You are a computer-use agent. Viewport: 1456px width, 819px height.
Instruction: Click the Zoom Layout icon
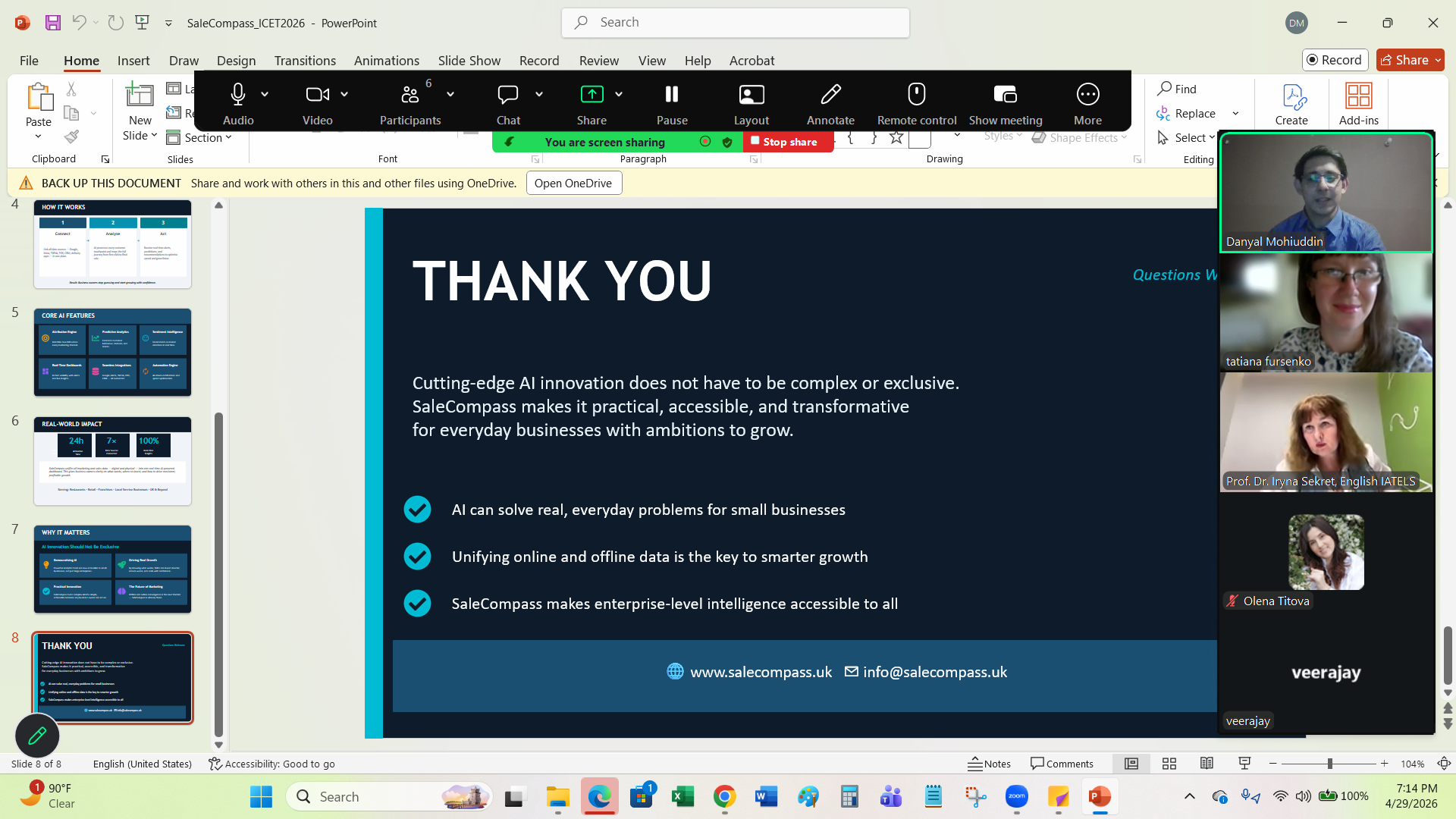[x=752, y=103]
